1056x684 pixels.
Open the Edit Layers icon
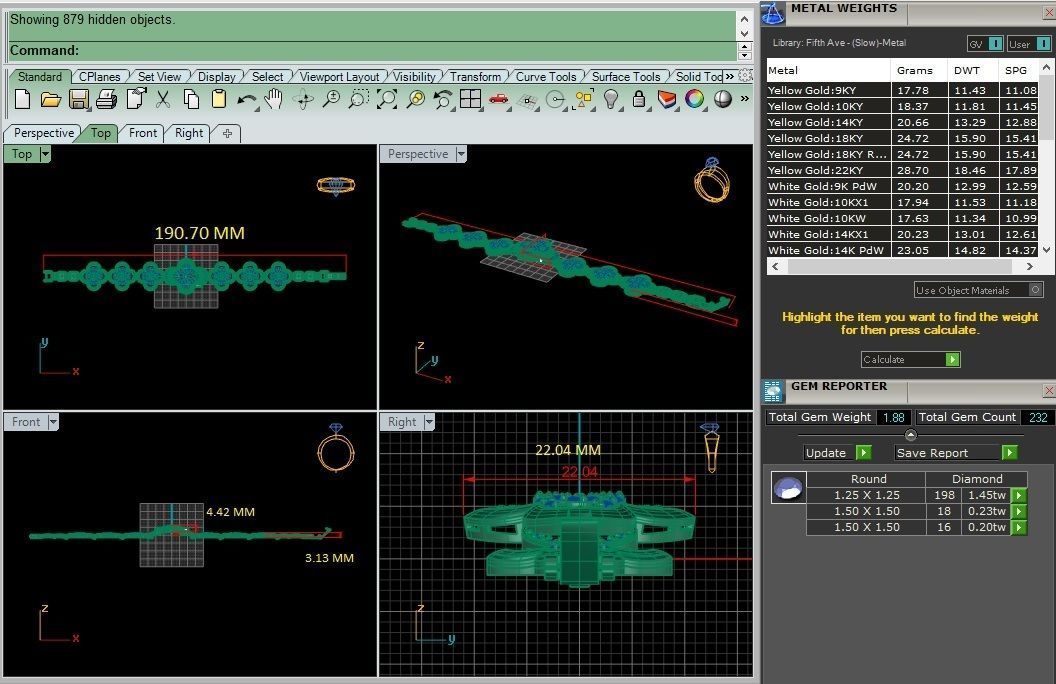pyautogui.click(x=667, y=100)
